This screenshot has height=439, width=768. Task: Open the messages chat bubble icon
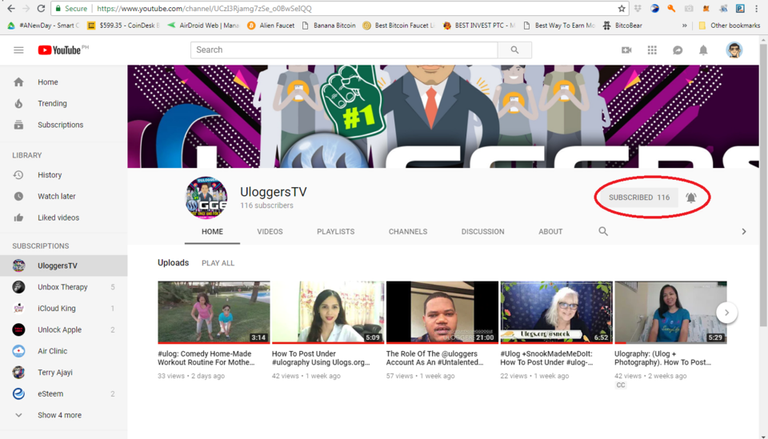[678, 50]
